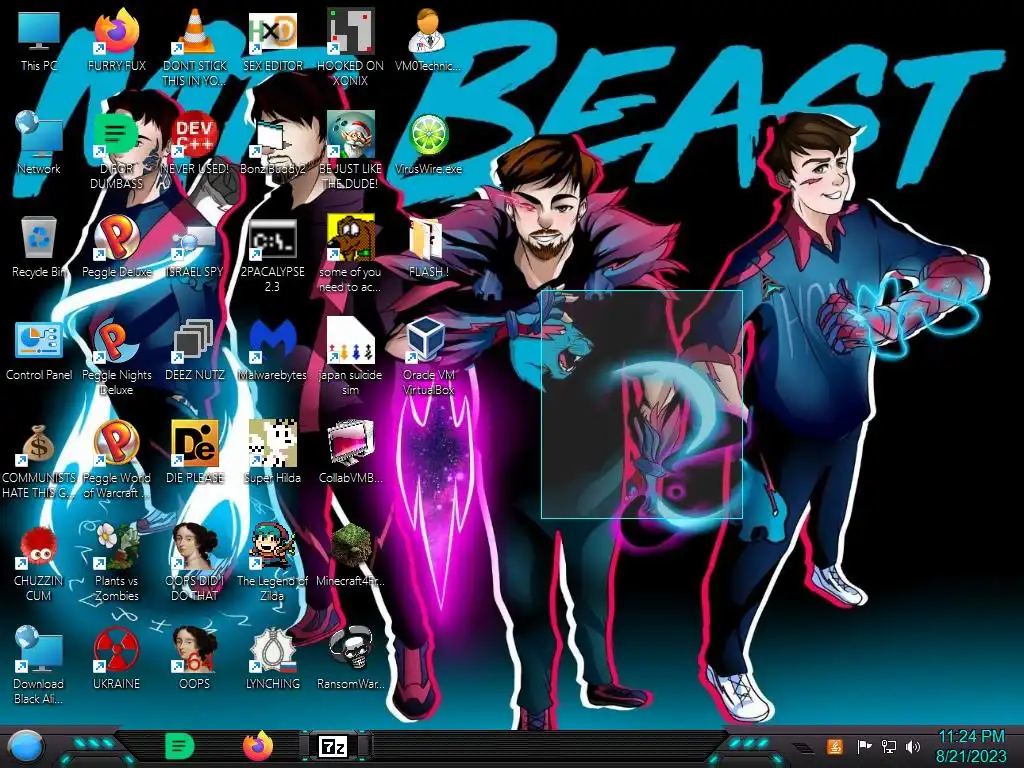Open the volume speaker tray icon
This screenshot has width=1024, height=768.
pyautogui.click(x=913, y=746)
